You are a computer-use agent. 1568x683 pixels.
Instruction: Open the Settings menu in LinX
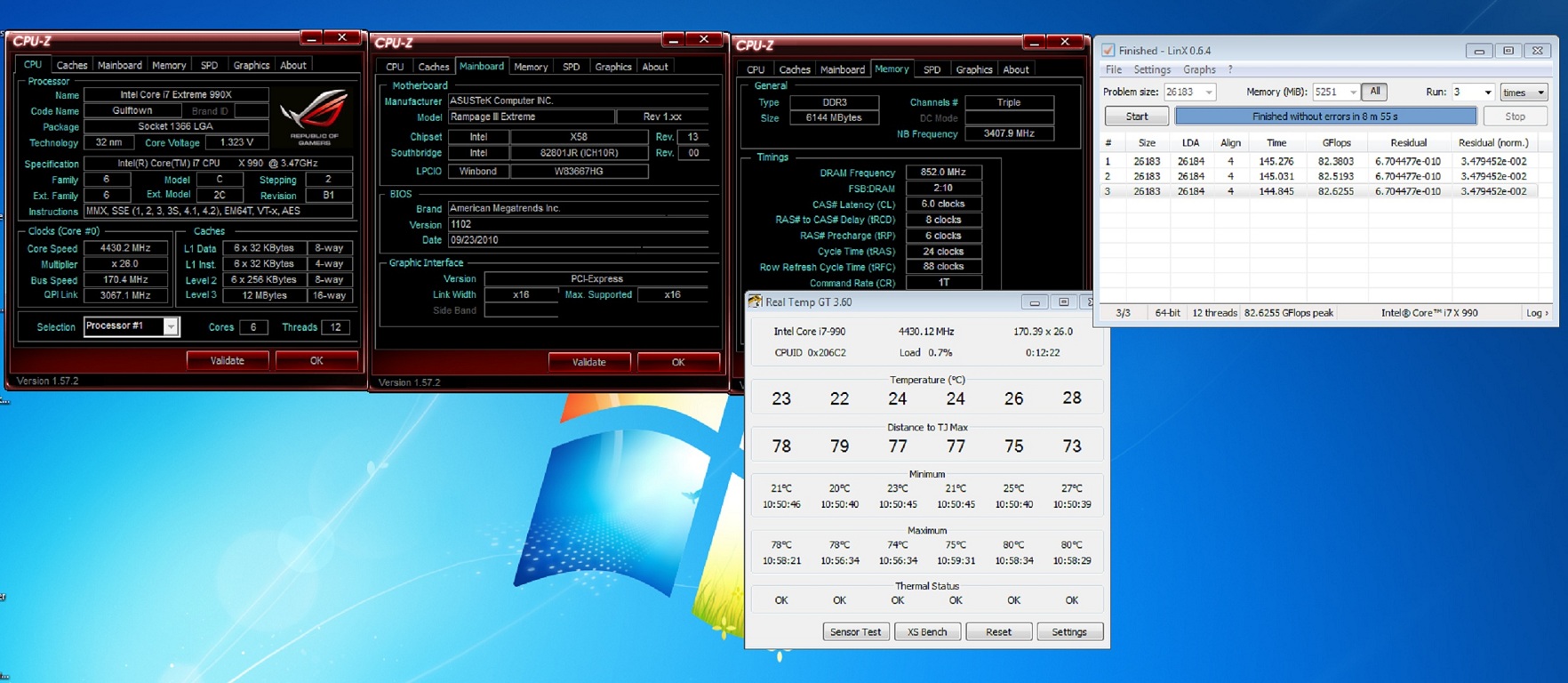pyautogui.click(x=1152, y=69)
